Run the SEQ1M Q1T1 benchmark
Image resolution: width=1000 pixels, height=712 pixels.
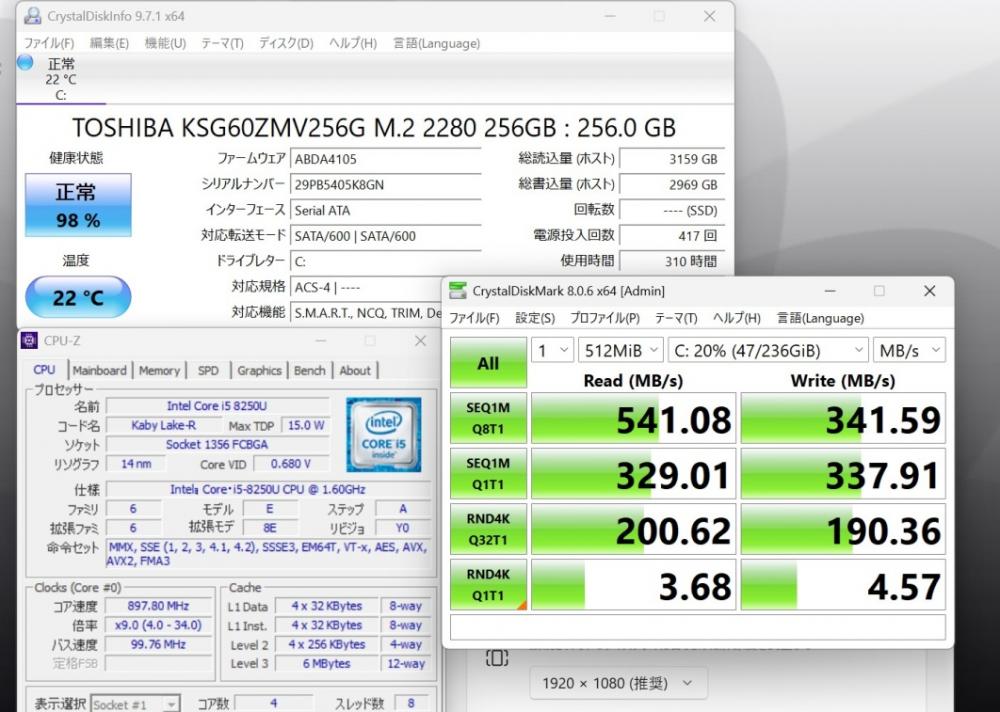[x=488, y=473]
